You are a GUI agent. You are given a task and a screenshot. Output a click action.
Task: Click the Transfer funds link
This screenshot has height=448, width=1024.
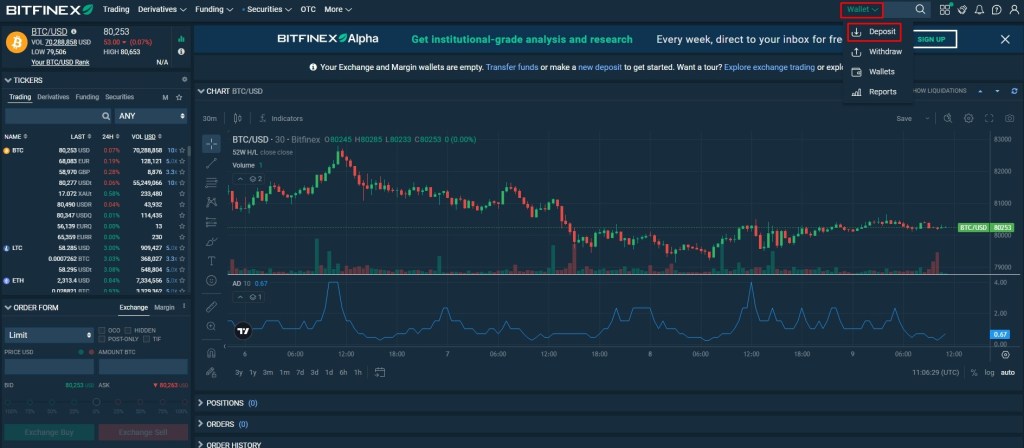[512, 67]
